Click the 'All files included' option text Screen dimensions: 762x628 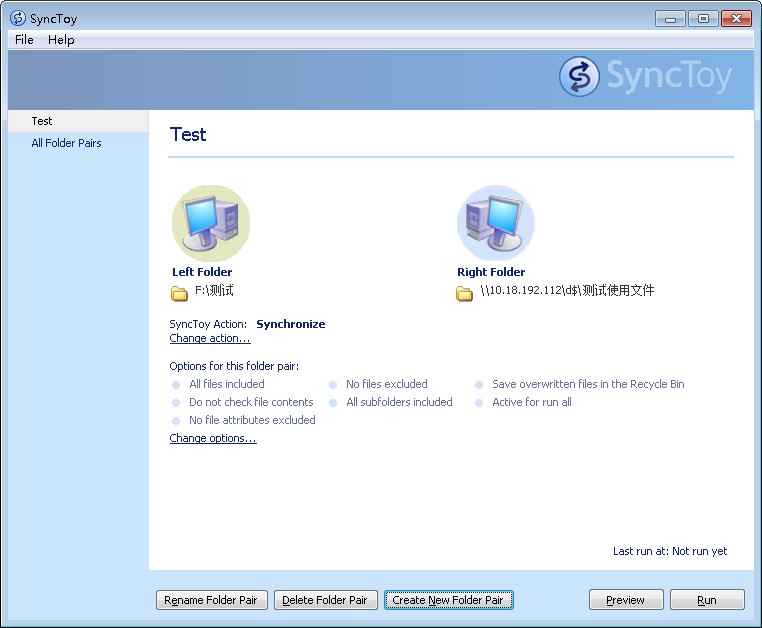227,384
